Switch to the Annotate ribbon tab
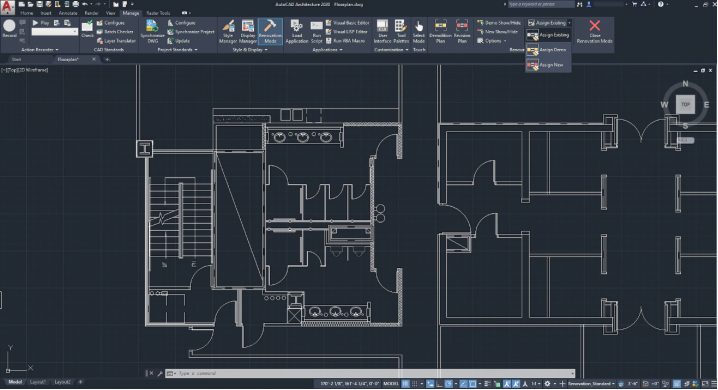 [x=68, y=13]
